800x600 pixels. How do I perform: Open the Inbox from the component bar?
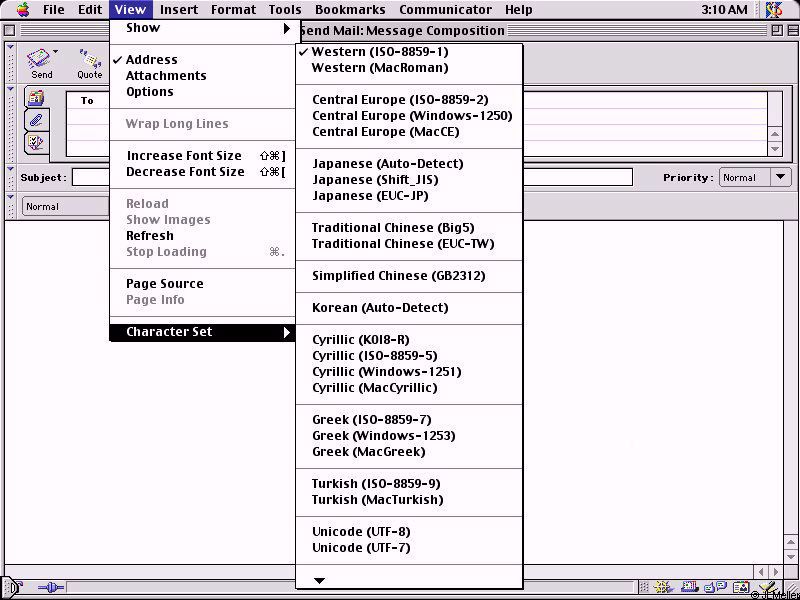point(690,587)
